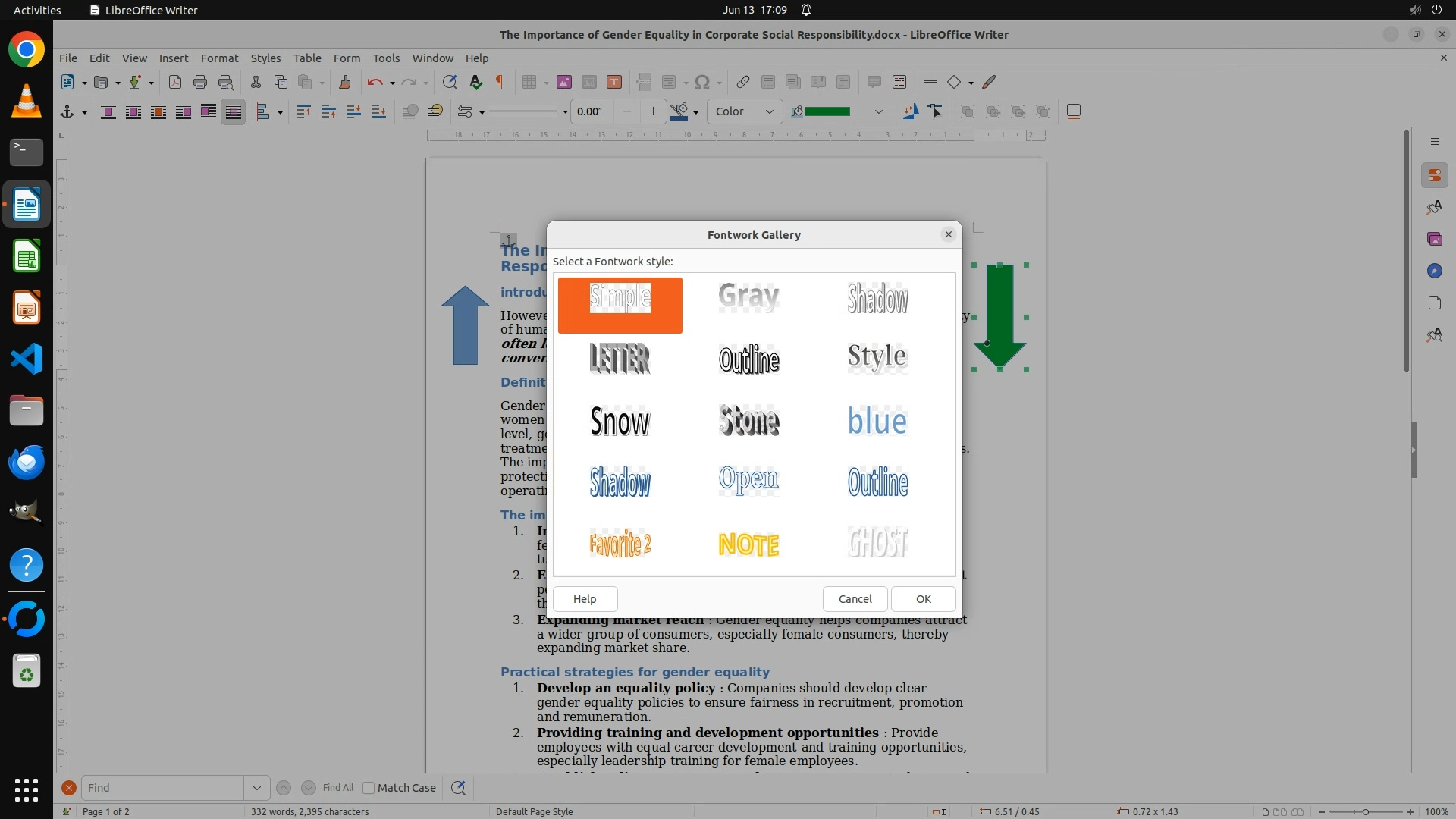Open the sidebar Navigator compass icon

point(1434,271)
